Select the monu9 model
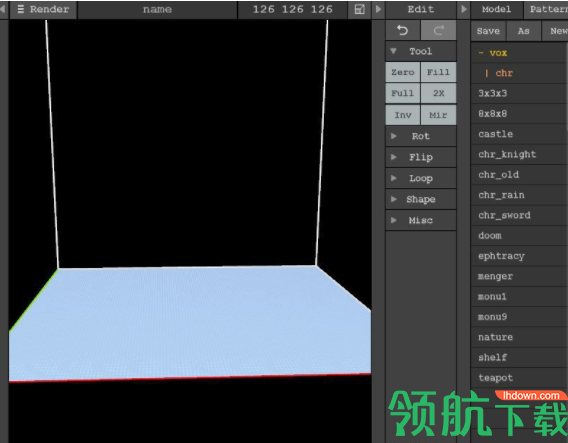The height and width of the screenshot is (443, 568). (x=518, y=317)
